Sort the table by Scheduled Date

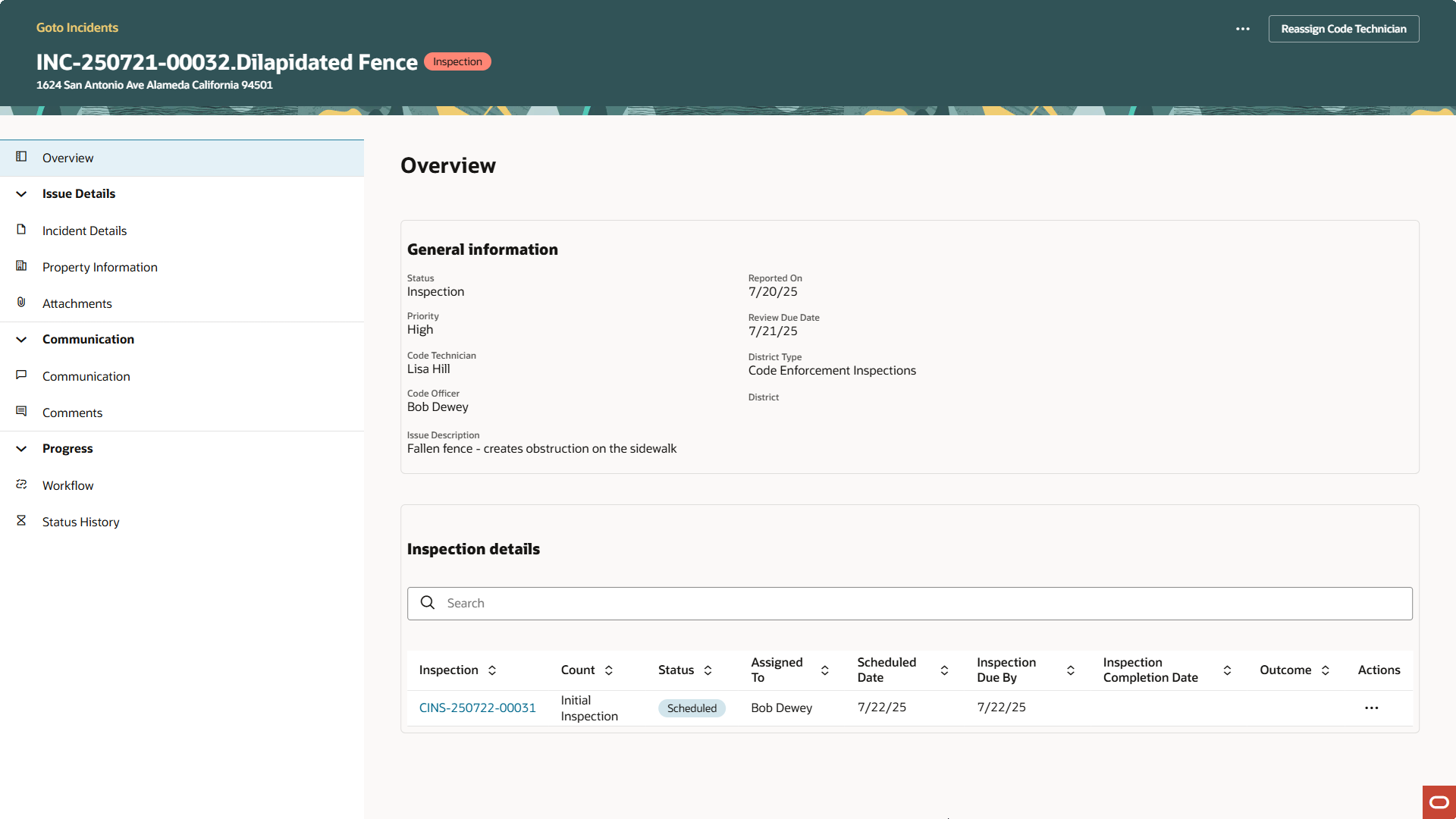[944, 670]
